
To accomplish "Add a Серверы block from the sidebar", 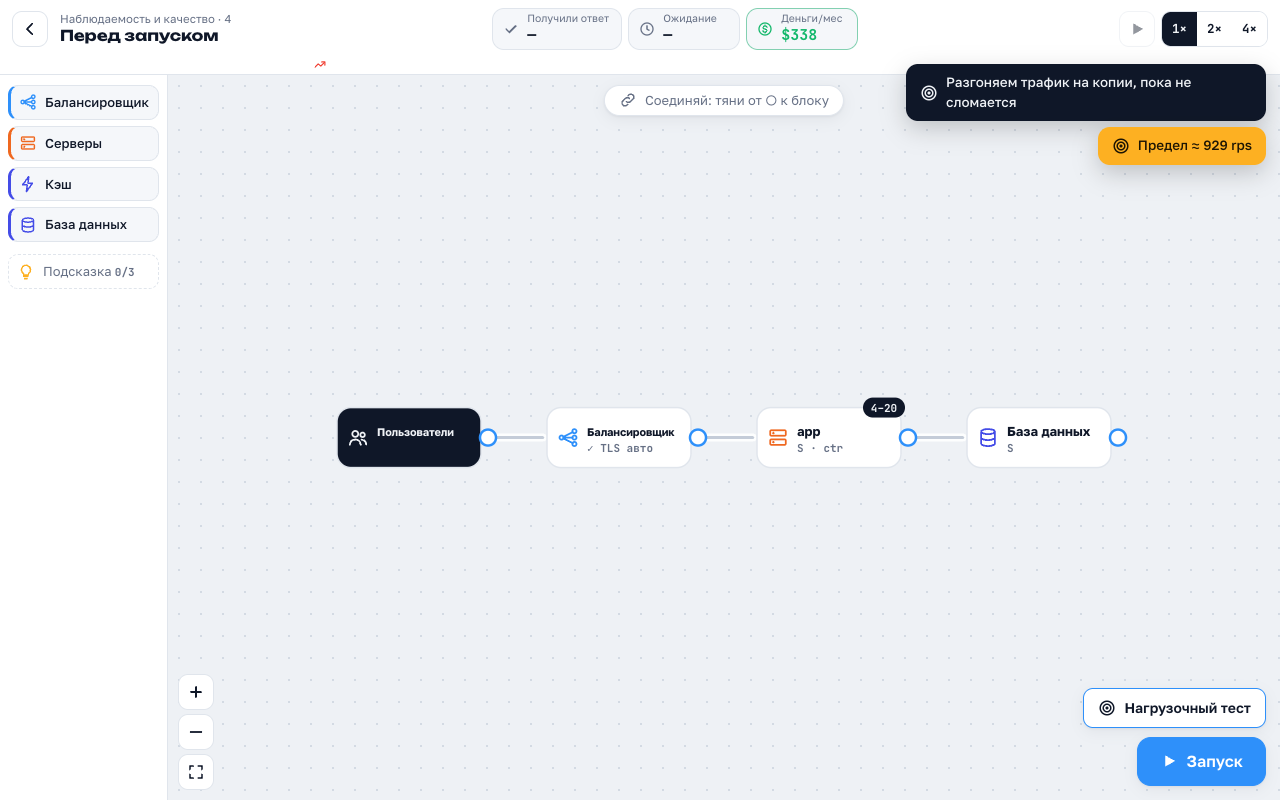I will click(x=84, y=143).
